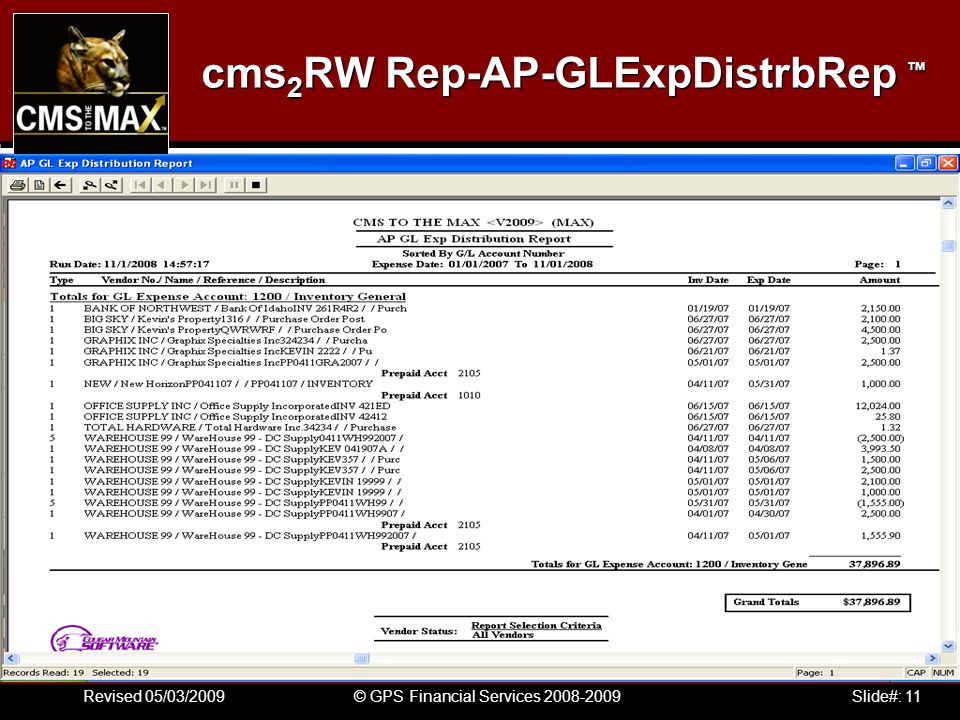960x720 pixels.
Task: Click the horizontal scrollbar thumb
Action: point(362,658)
